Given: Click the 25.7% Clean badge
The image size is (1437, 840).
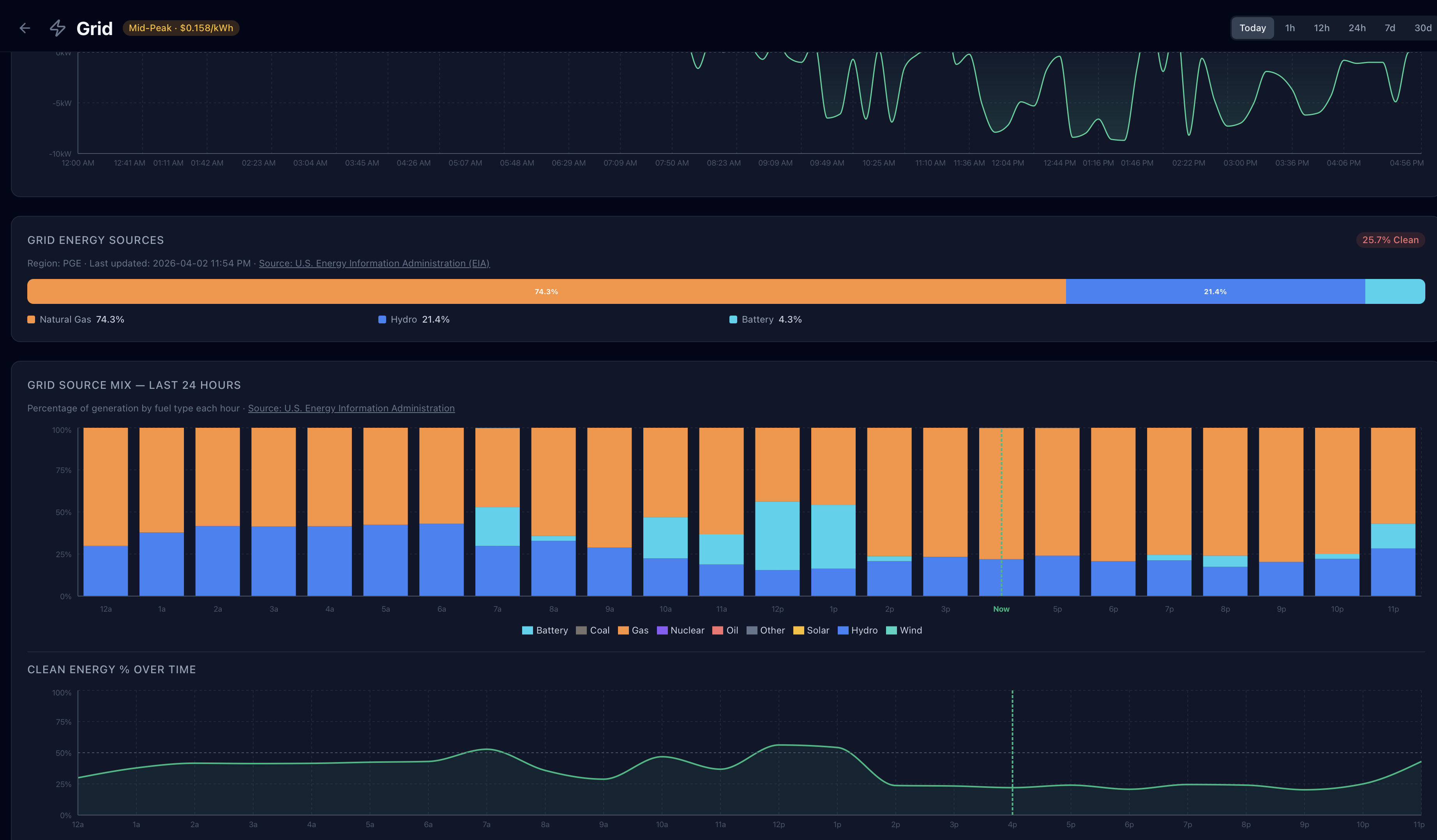Looking at the screenshot, I should coord(1390,240).
